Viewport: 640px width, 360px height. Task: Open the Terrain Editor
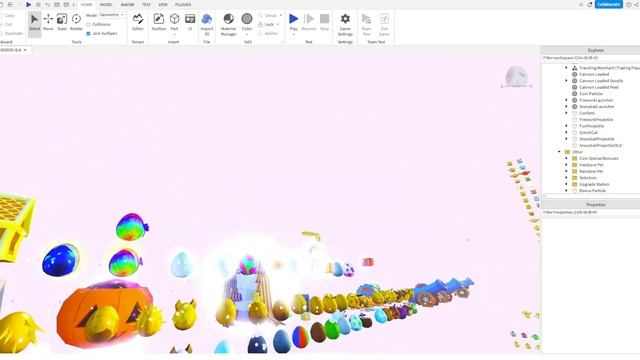tap(138, 22)
